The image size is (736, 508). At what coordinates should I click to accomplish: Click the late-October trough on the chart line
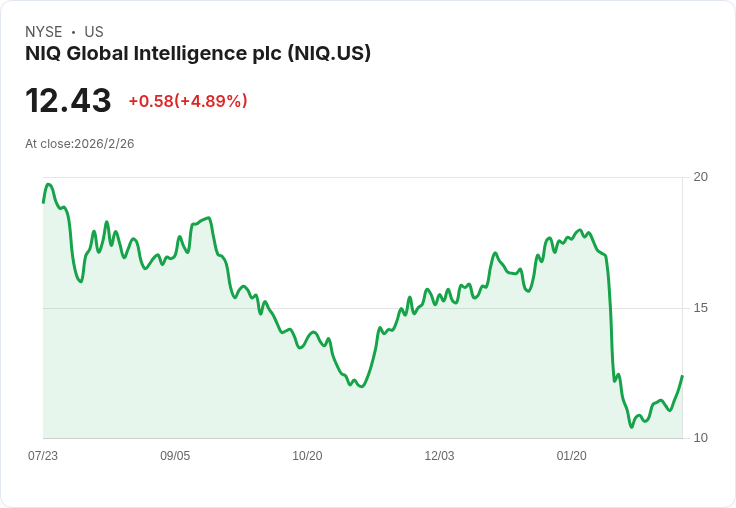point(361,386)
